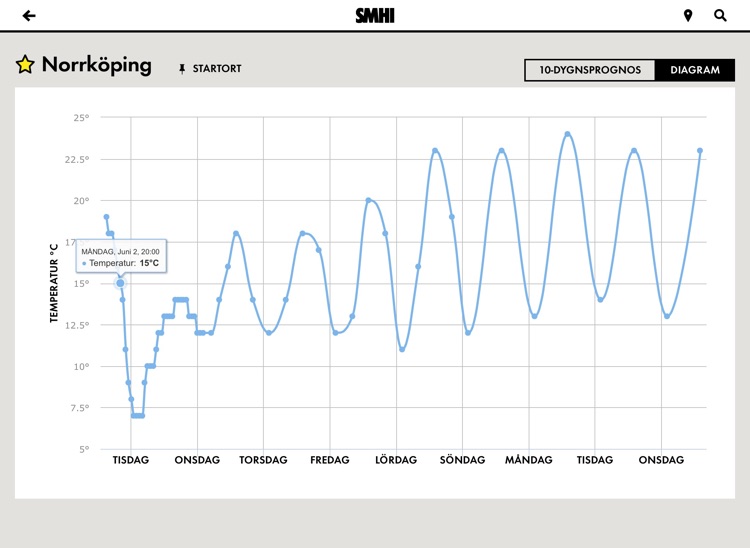Image resolution: width=750 pixels, height=548 pixels.
Task: Click the 5° y-axis label
Action: (84, 449)
